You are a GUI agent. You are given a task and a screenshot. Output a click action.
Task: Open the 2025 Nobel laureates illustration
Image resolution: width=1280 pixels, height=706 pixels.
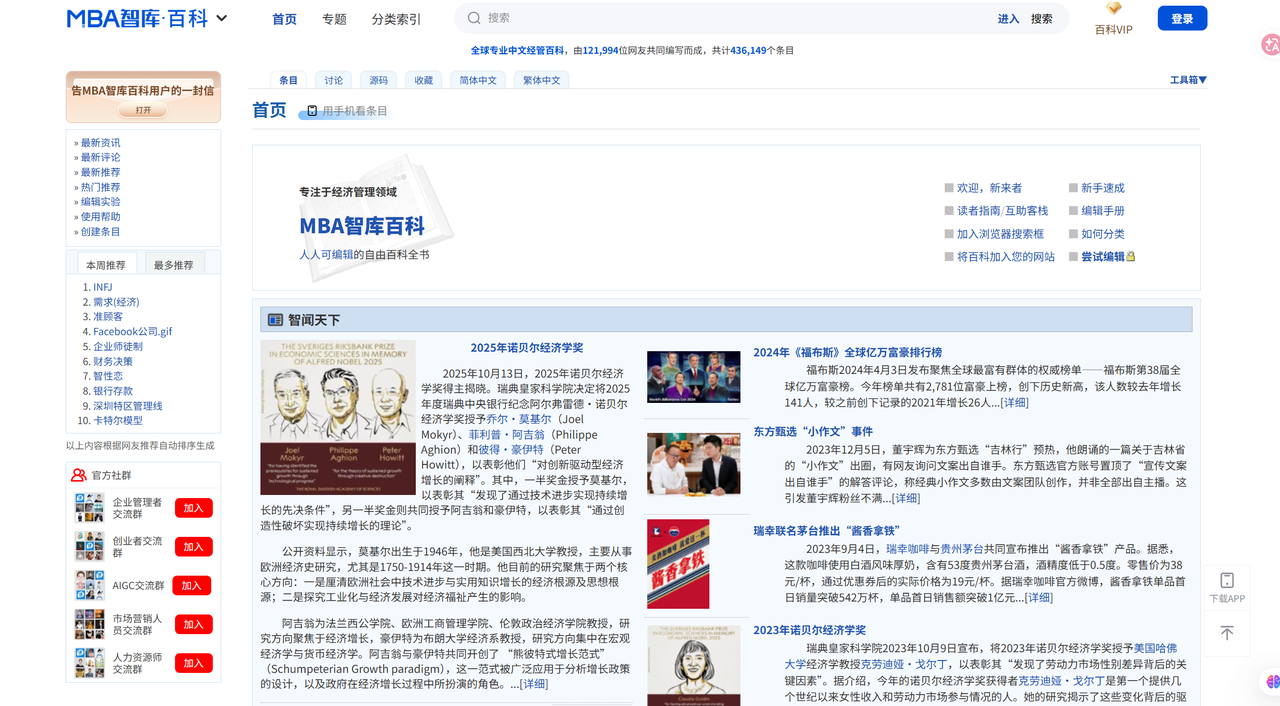click(x=338, y=418)
